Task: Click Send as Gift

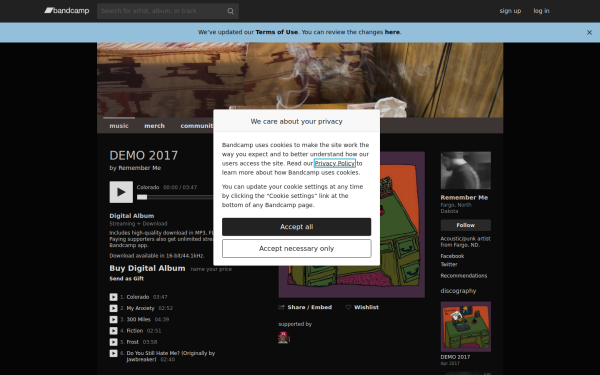Action: 127,279
